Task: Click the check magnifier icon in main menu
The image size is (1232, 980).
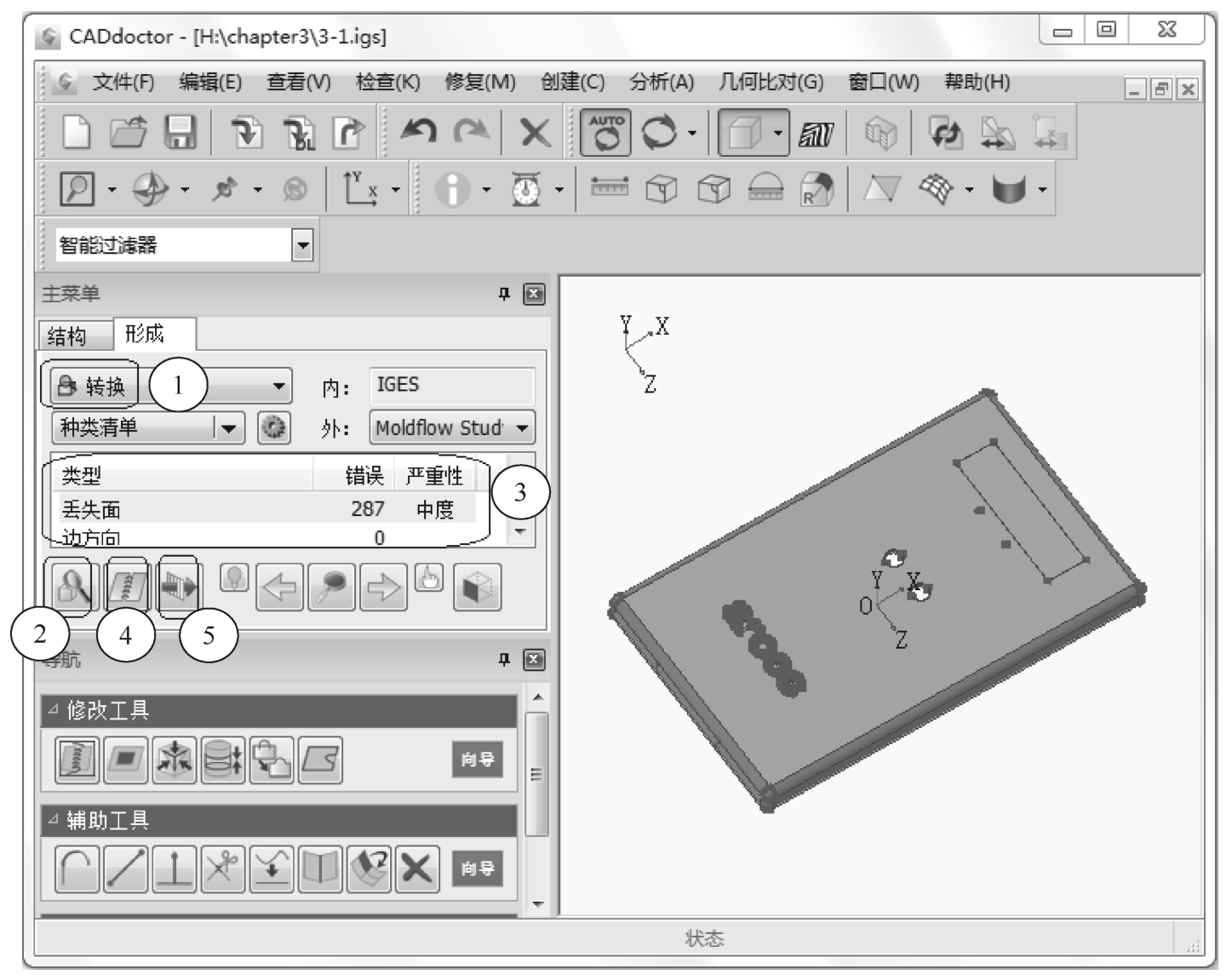Action: 72,587
